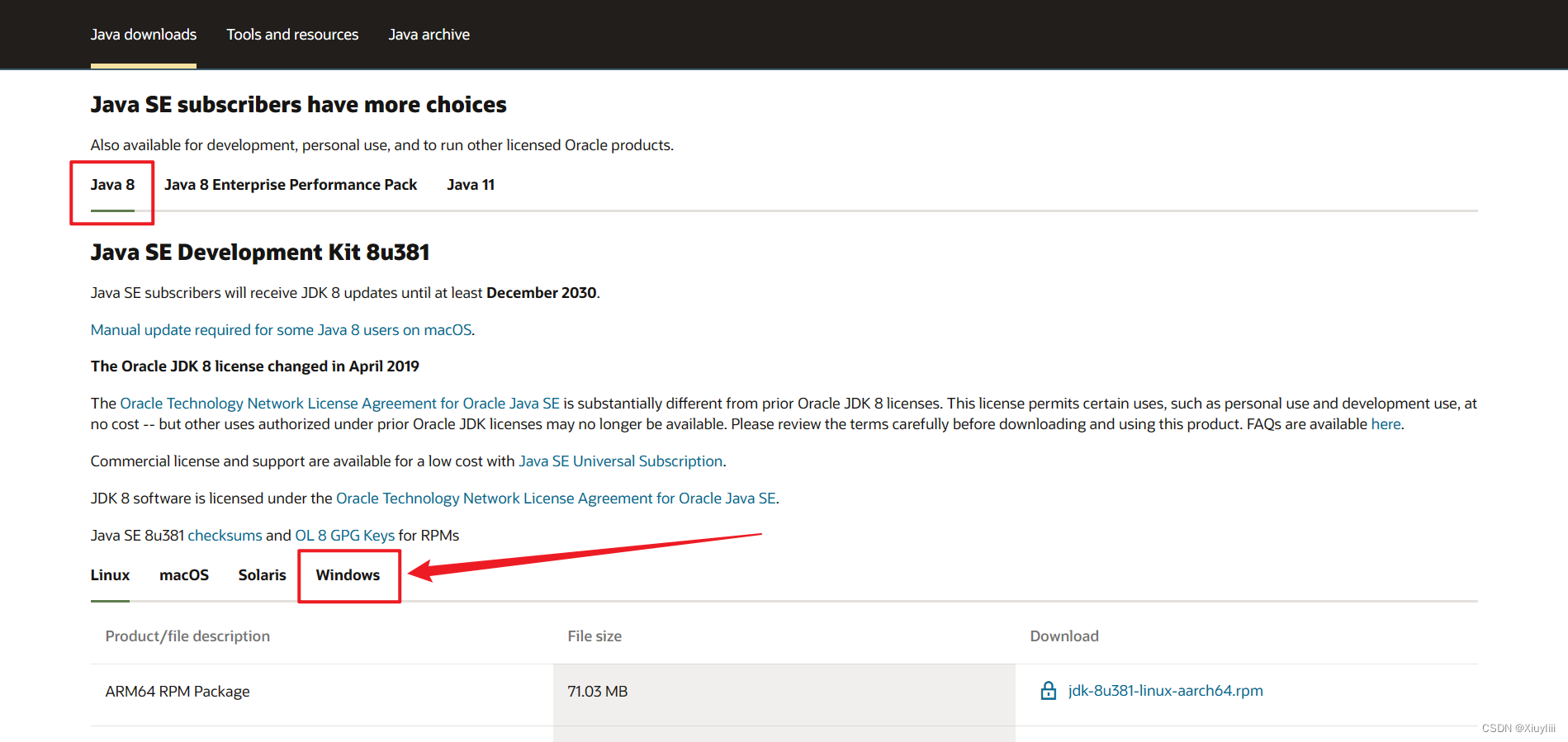This screenshot has width=1568, height=742.
Task: Click the 'File size' column header
Action: [x=595, y=636]
